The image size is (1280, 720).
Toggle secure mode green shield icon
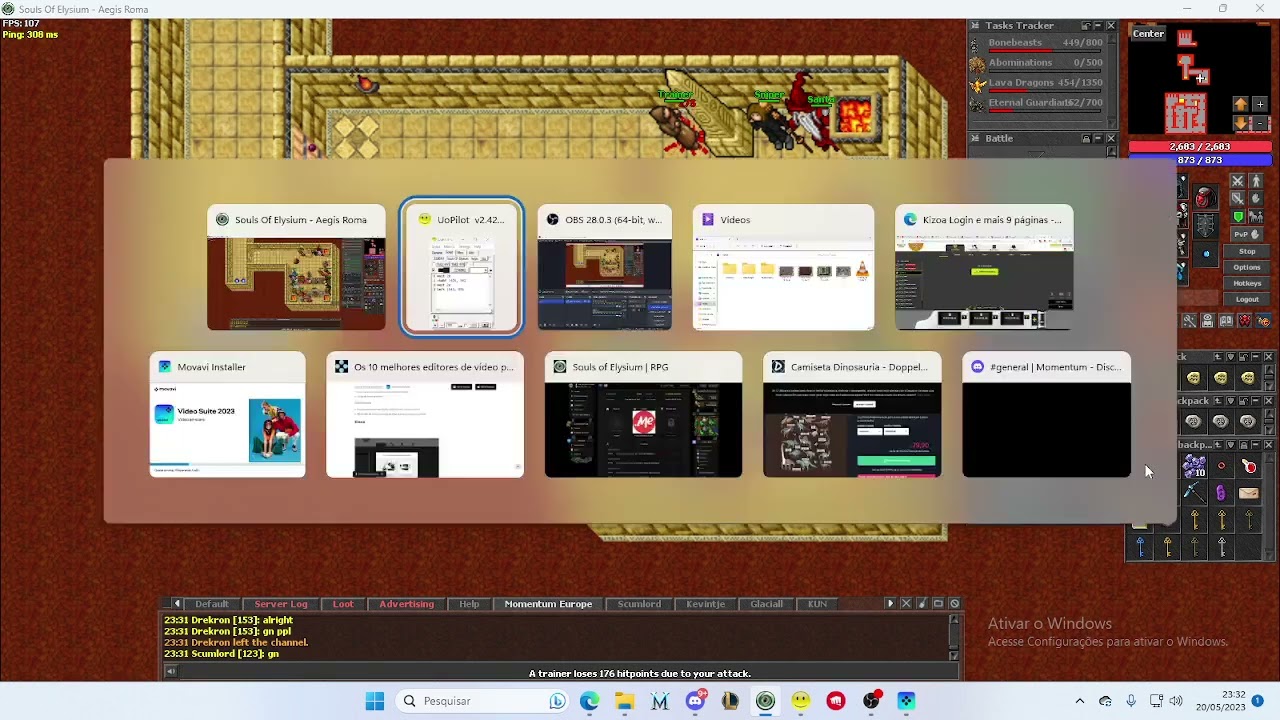pos(1238,216)
